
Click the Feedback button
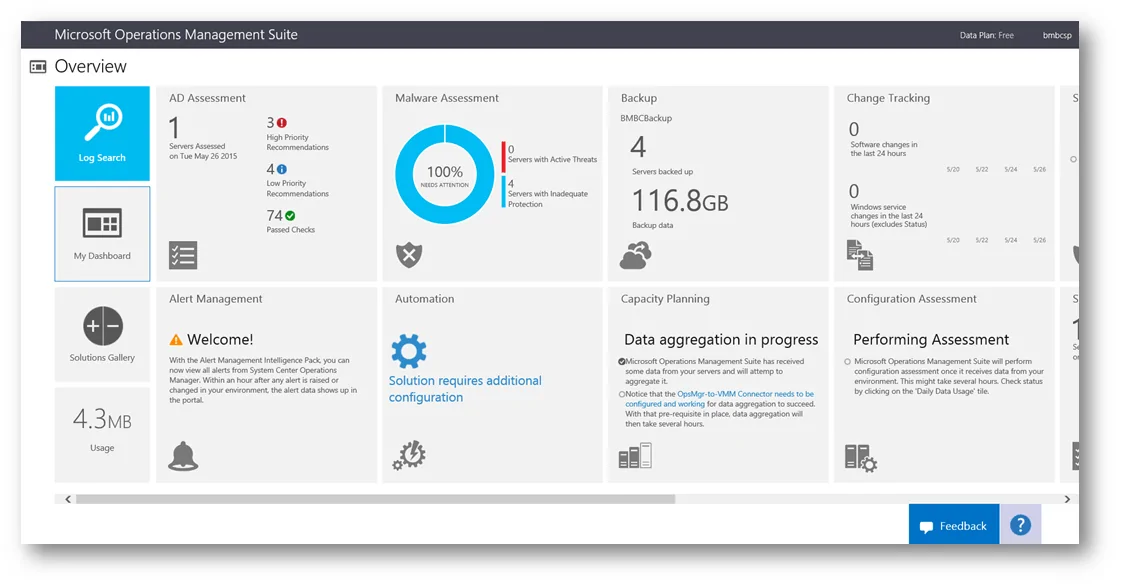pyautogui.click(x=954, y=525)
